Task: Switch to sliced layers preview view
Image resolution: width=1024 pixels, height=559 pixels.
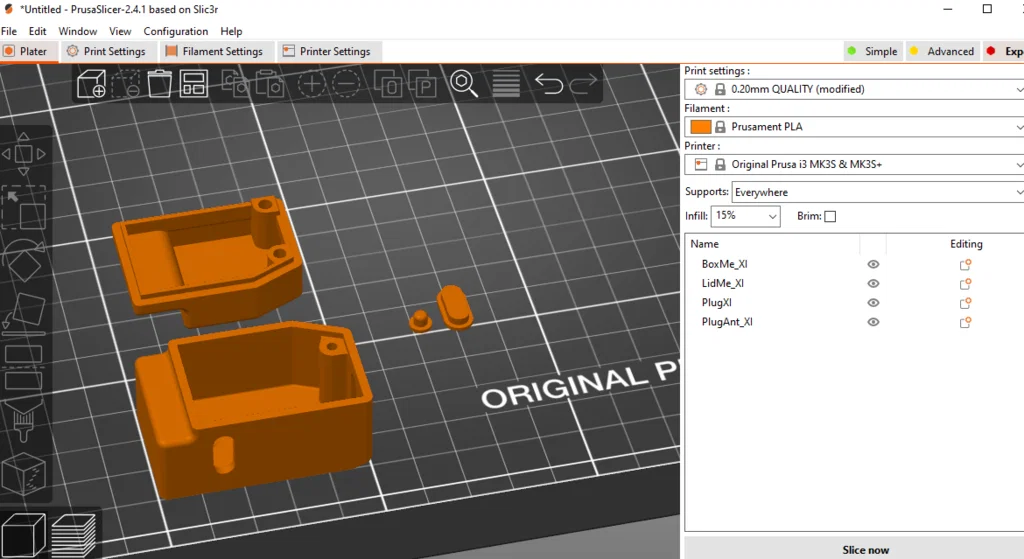Action: pyautogui.click(x=74, y=534)
